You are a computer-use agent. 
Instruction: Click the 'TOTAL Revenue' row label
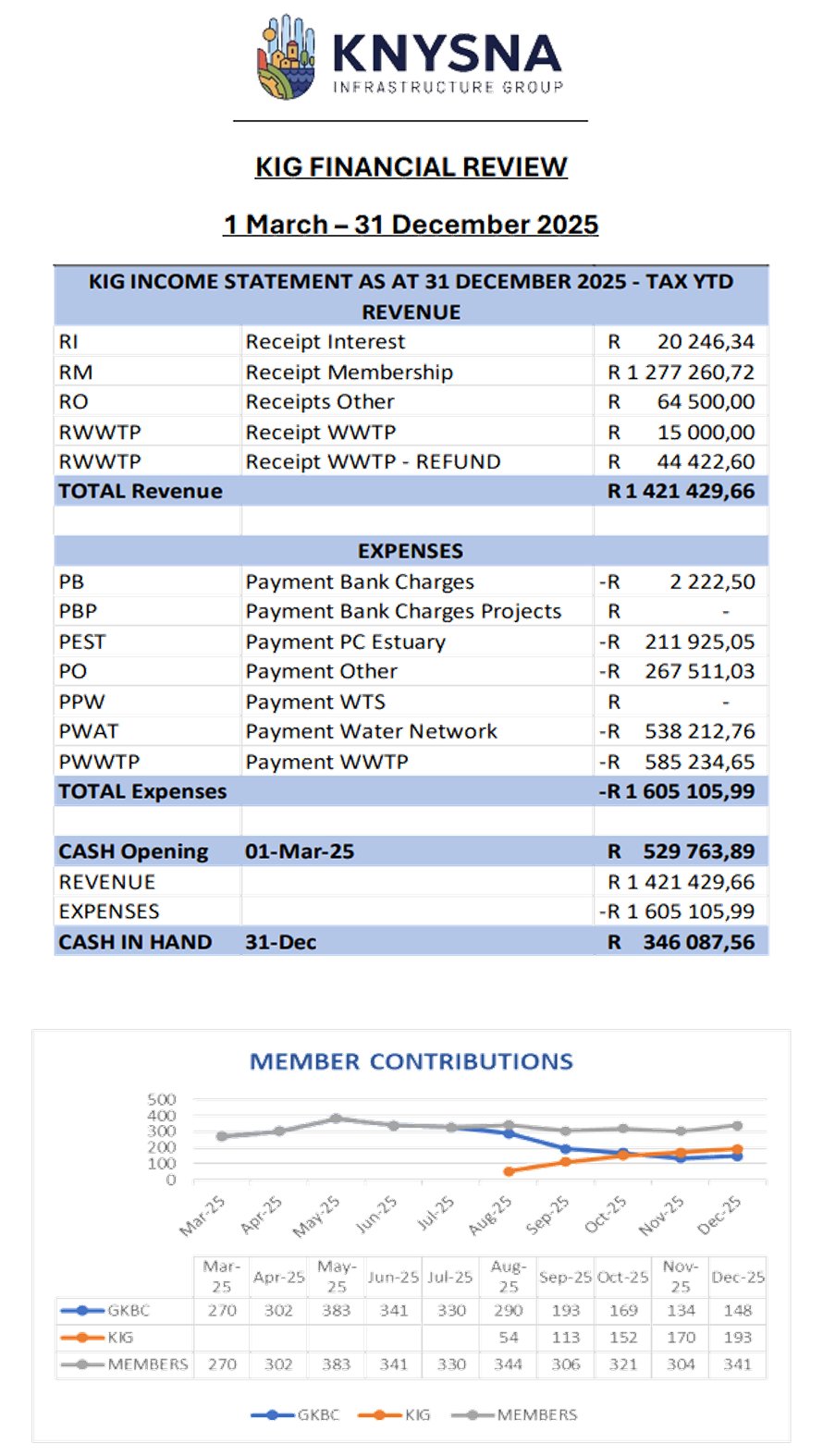pyautogui.click(x=141, y=491)
